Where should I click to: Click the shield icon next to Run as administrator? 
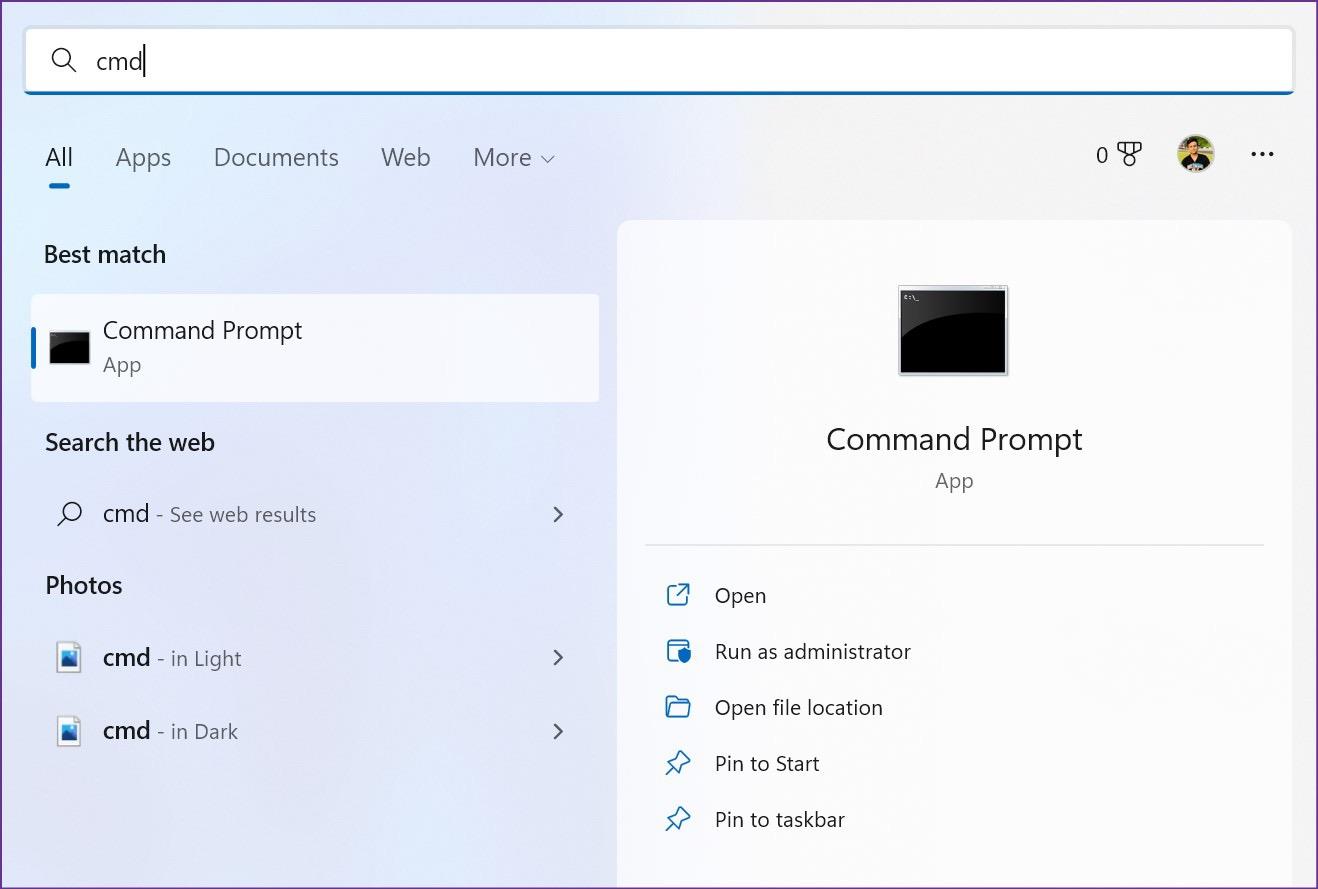(x=679, y=651)
